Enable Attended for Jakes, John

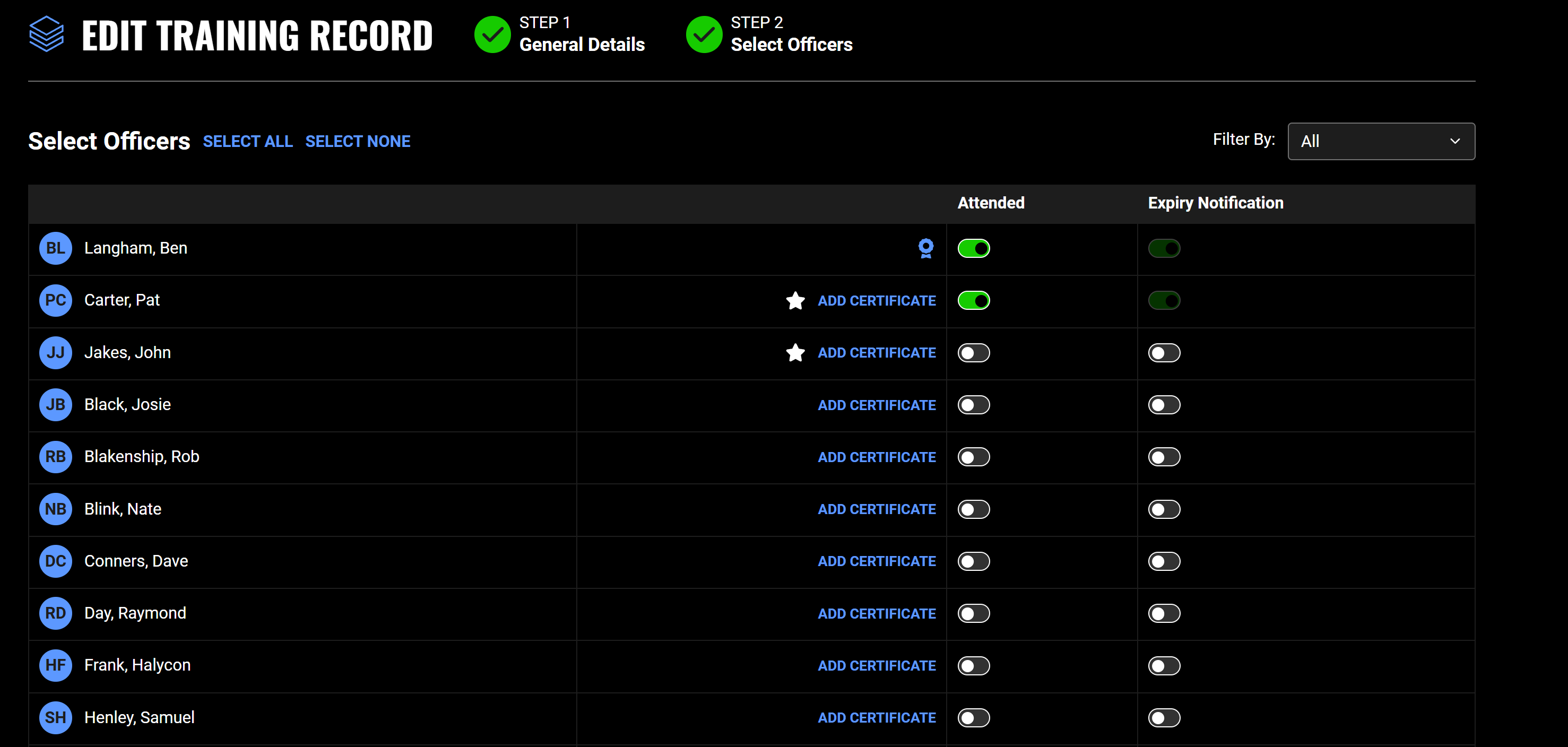click(x=974, y=352)
